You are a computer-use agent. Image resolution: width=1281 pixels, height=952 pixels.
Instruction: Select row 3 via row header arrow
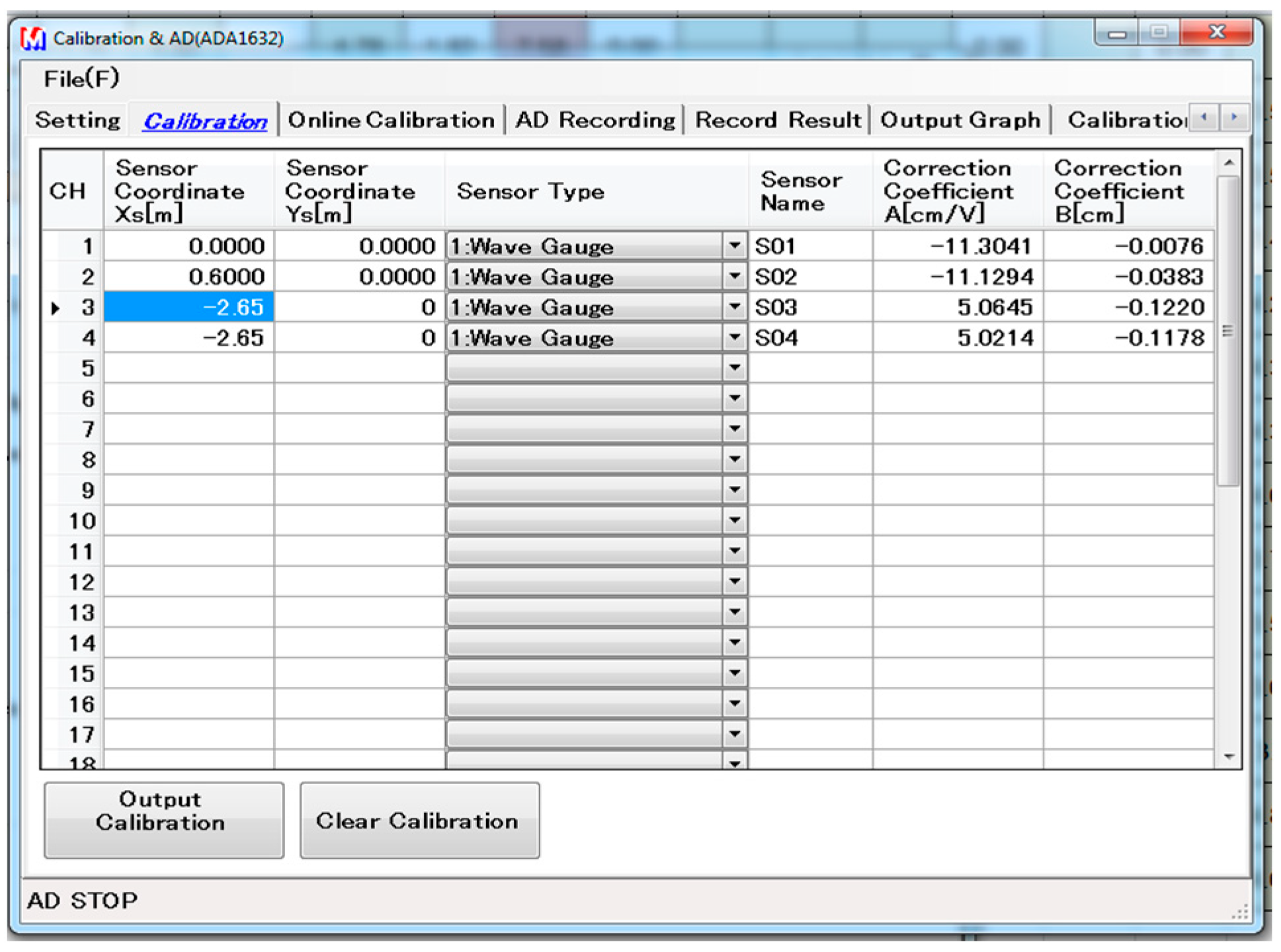pos(56,308)
